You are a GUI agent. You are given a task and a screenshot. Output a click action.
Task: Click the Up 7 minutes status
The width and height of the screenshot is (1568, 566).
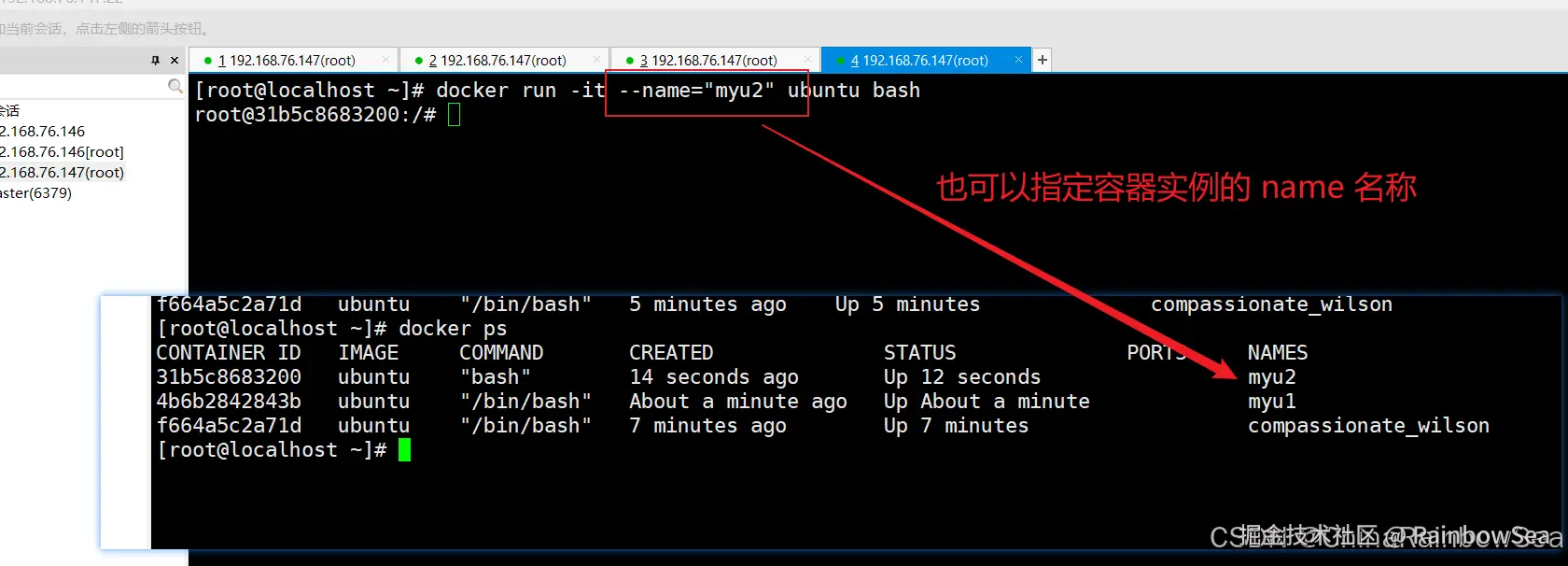(x=956, y=426)
